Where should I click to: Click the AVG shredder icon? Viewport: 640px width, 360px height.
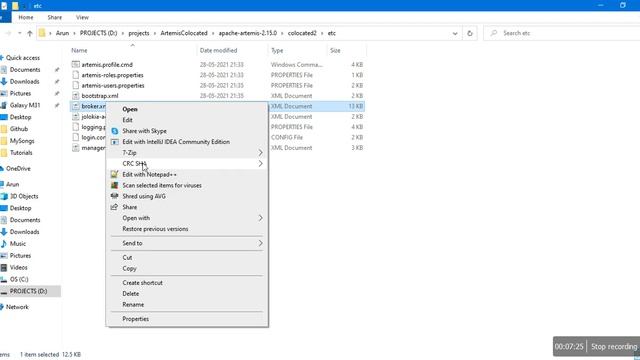click(x=115, y=196)
